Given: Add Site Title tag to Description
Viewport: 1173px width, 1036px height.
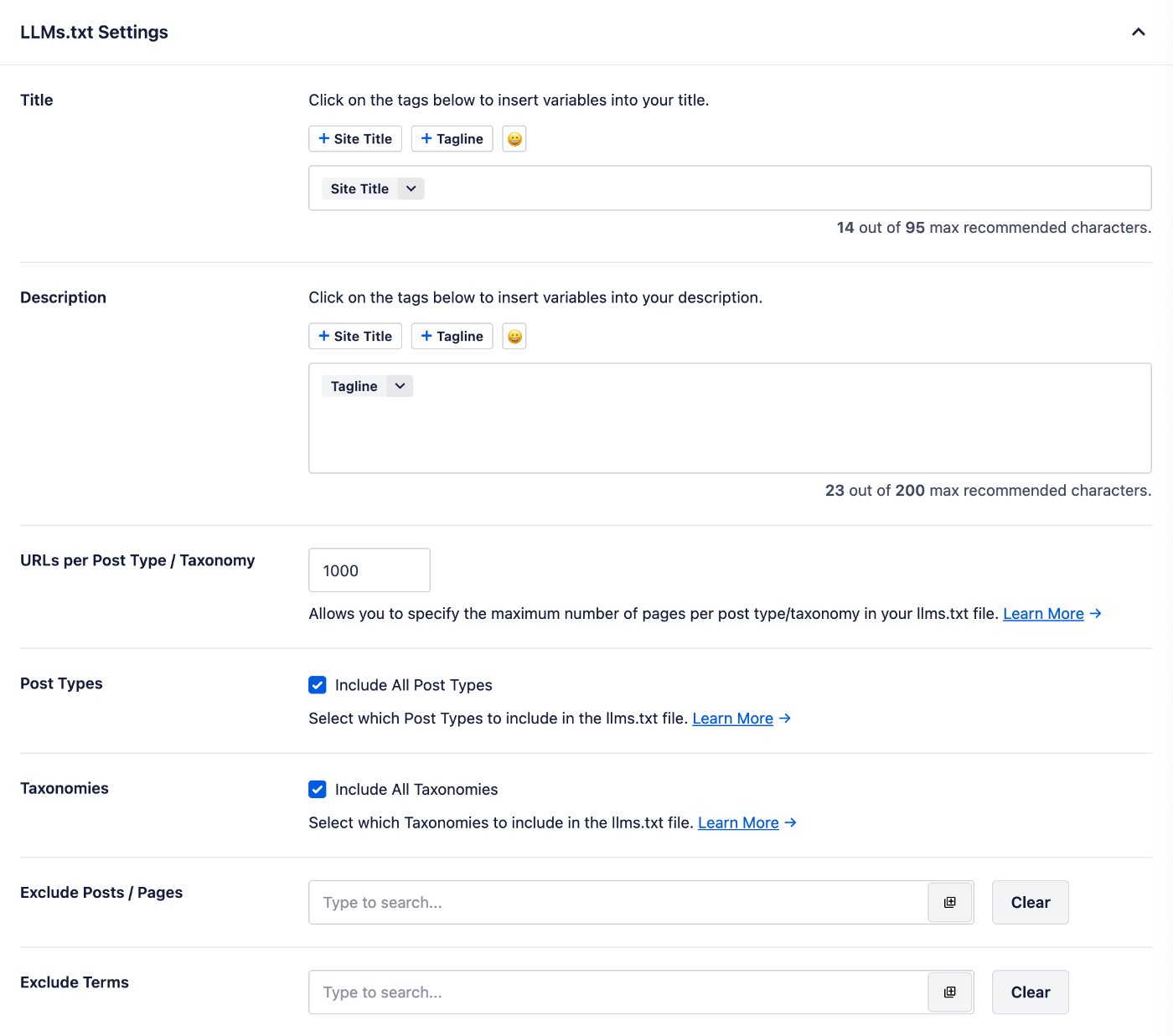Looking at the screenshot, I should [x=355, y=337].
